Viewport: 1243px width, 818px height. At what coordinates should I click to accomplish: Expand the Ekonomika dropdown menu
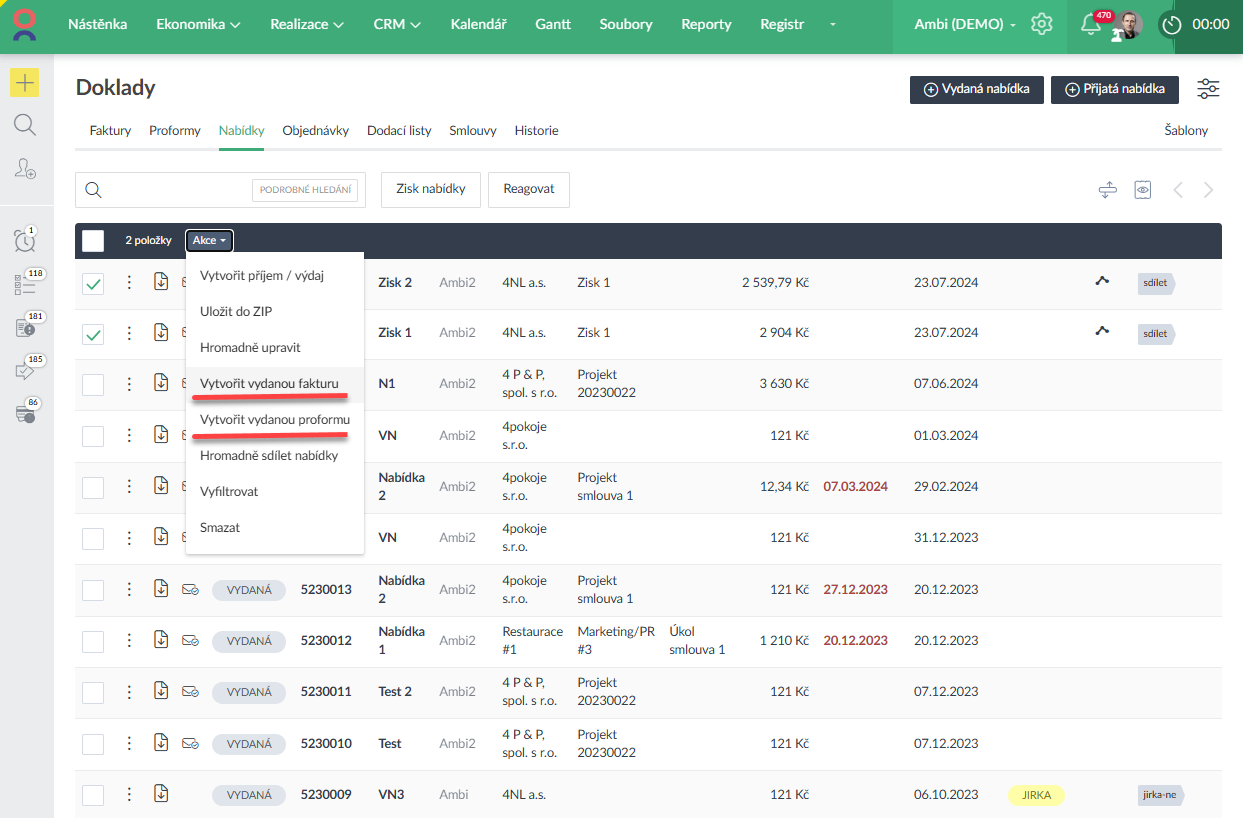[x=198, y=24]
